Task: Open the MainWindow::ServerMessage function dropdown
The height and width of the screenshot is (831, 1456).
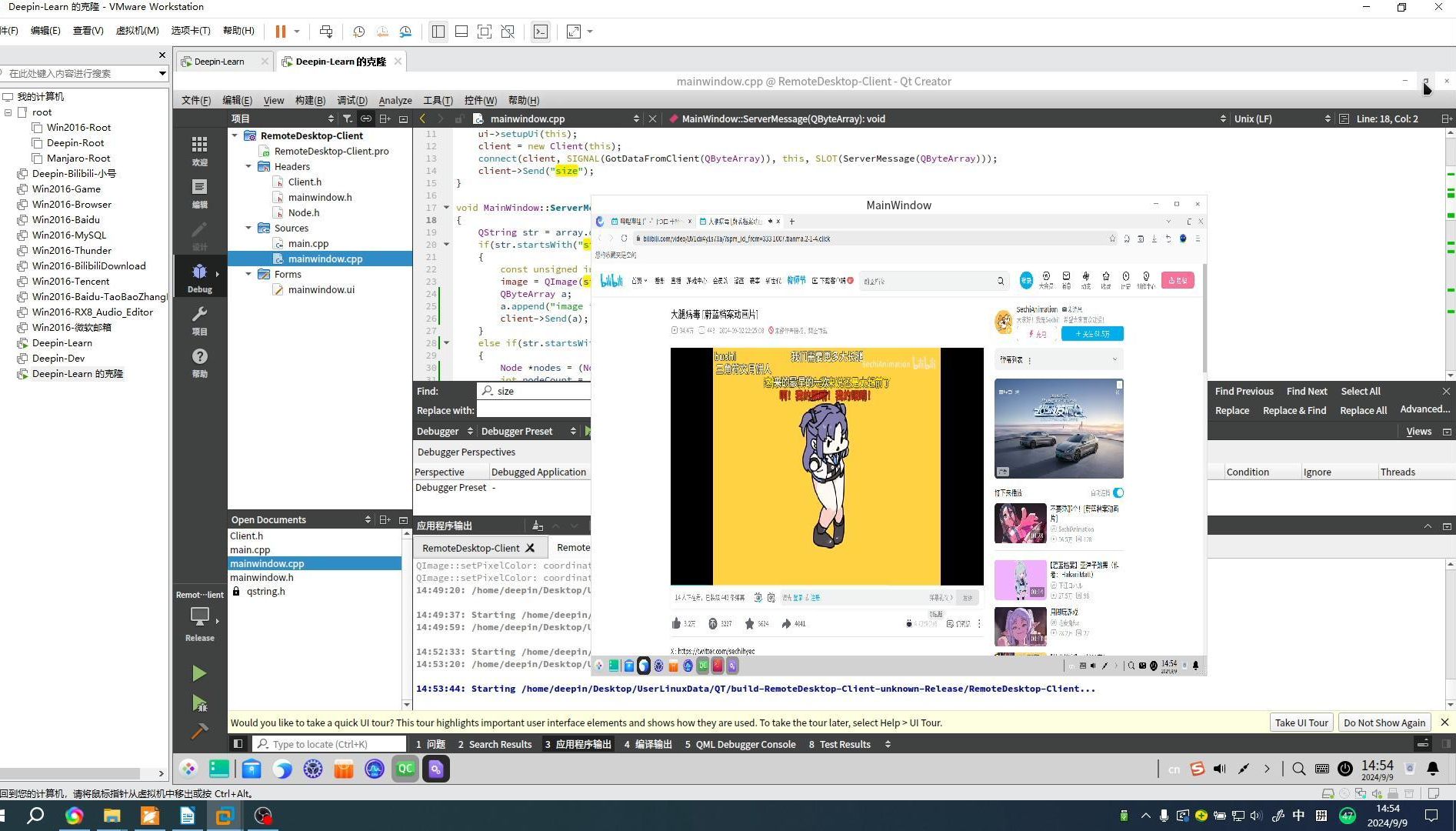Action: (x=946, y=118)
